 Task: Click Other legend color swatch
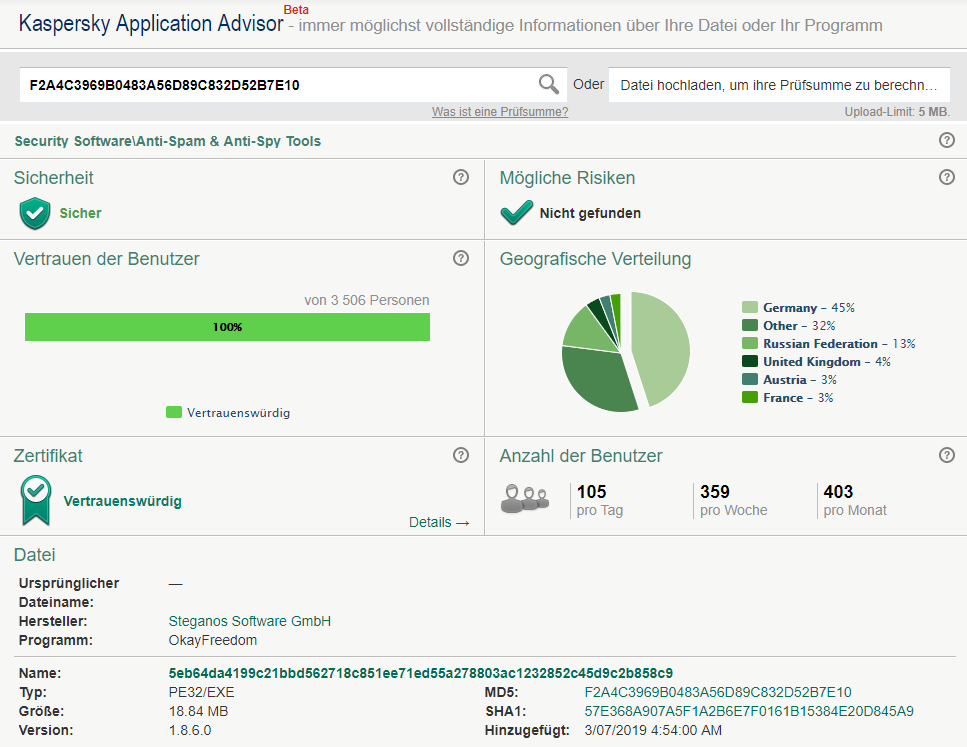[749, 325]
